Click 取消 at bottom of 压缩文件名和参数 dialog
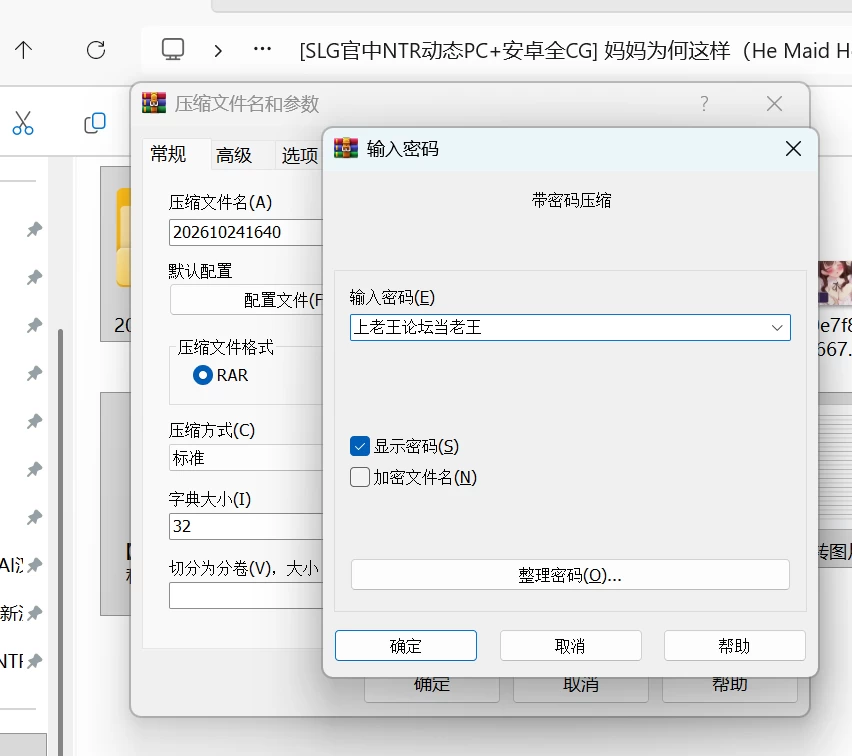Image resolution: width=852 pixels, height=756 pixels. point(581,688)
